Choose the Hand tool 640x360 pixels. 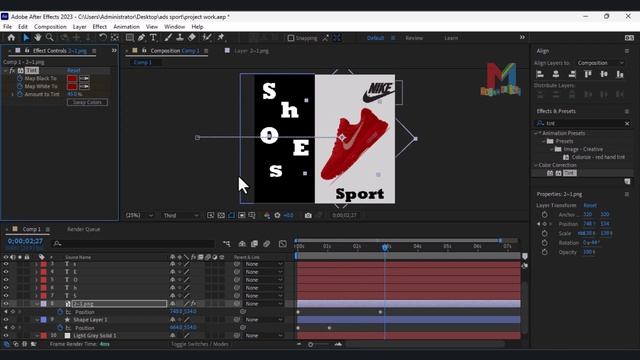[x=38, y=38]
